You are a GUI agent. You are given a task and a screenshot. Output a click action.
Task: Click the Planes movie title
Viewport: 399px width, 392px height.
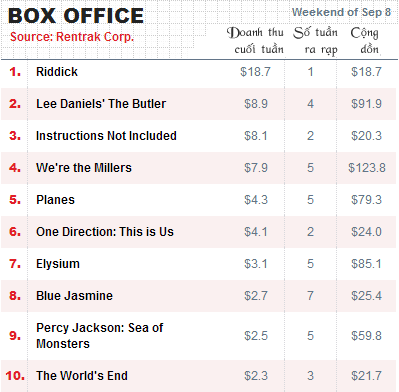coord(55,200)
